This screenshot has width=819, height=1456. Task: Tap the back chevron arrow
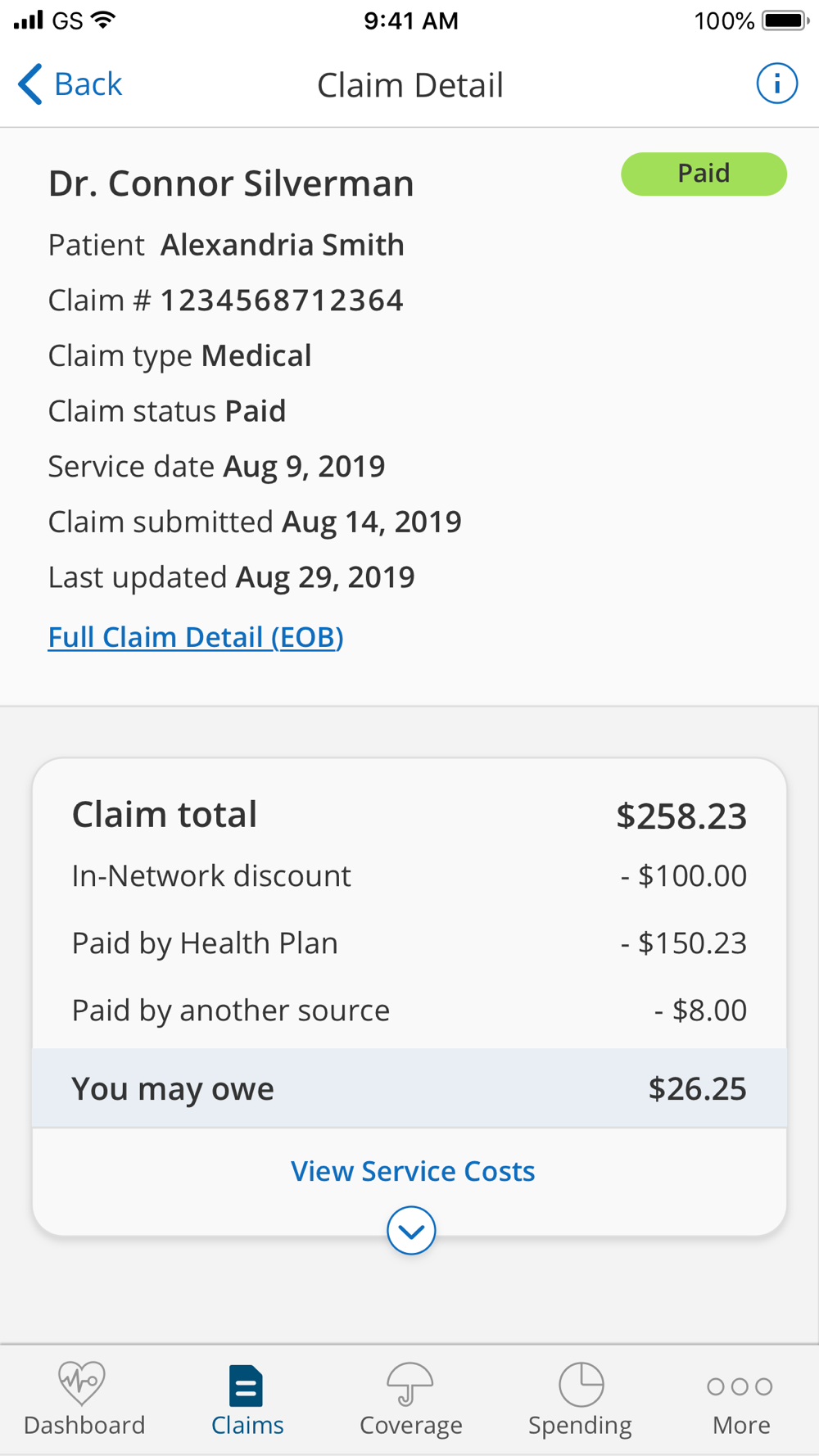point(29,84)
